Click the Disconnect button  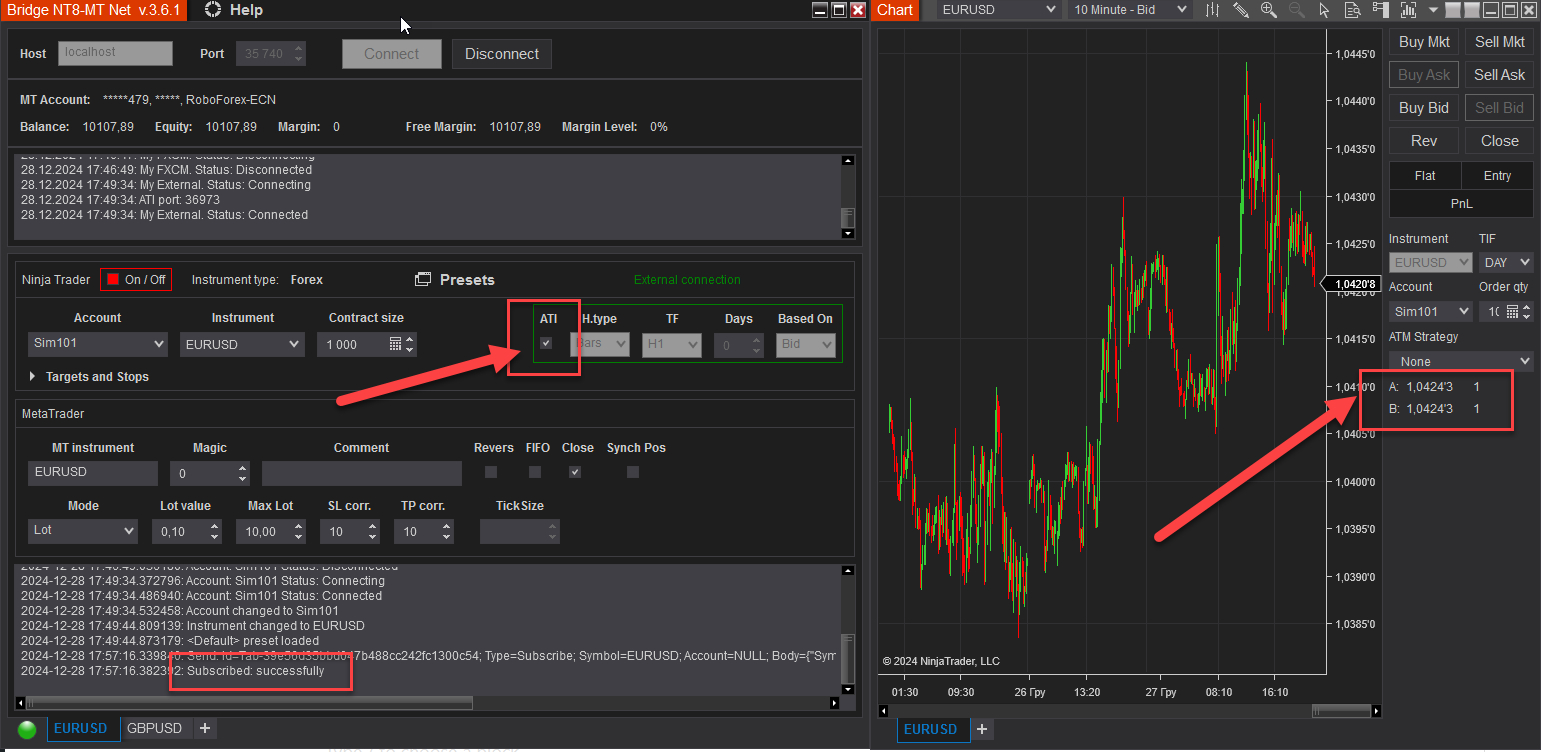point(501,54)
